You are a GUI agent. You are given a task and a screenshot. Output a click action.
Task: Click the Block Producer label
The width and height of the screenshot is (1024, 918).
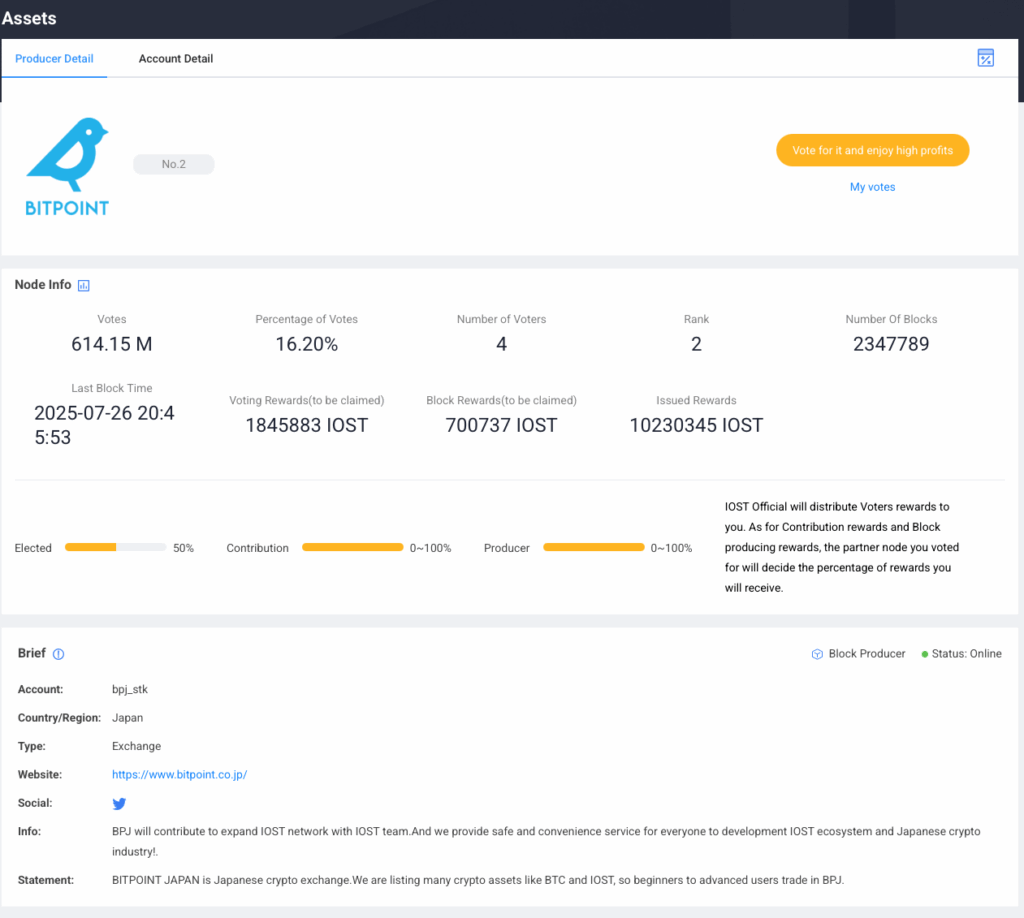[x=867, y=654]
